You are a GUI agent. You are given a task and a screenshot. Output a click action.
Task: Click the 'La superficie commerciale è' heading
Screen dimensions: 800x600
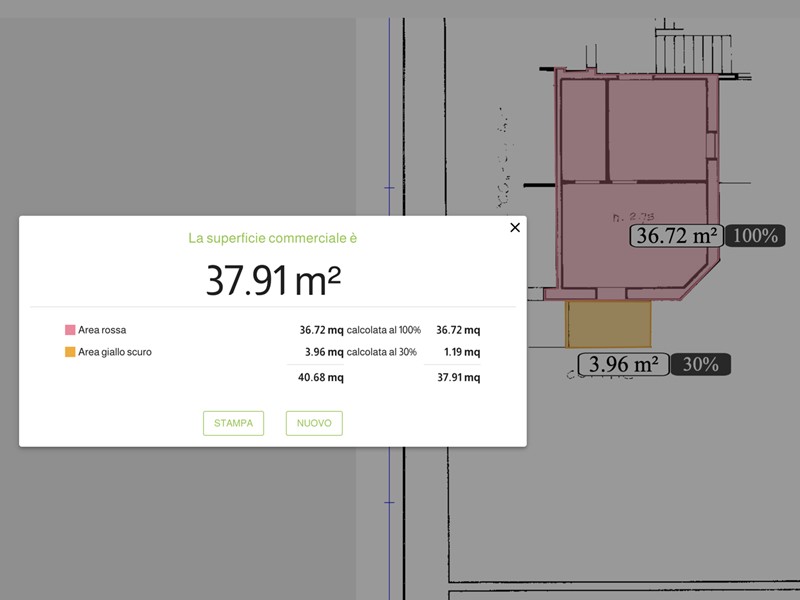point(273,238)
